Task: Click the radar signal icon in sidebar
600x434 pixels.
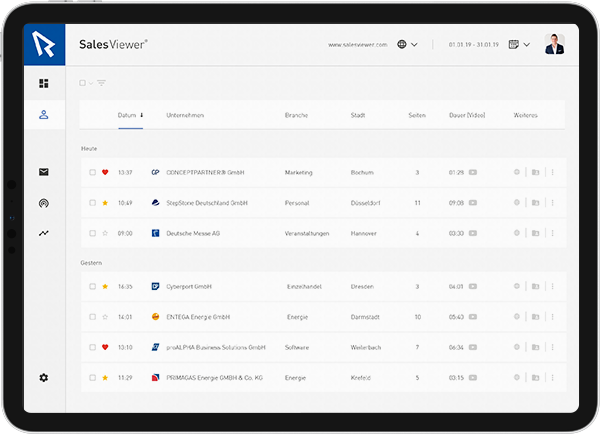Action: (43, 203)
